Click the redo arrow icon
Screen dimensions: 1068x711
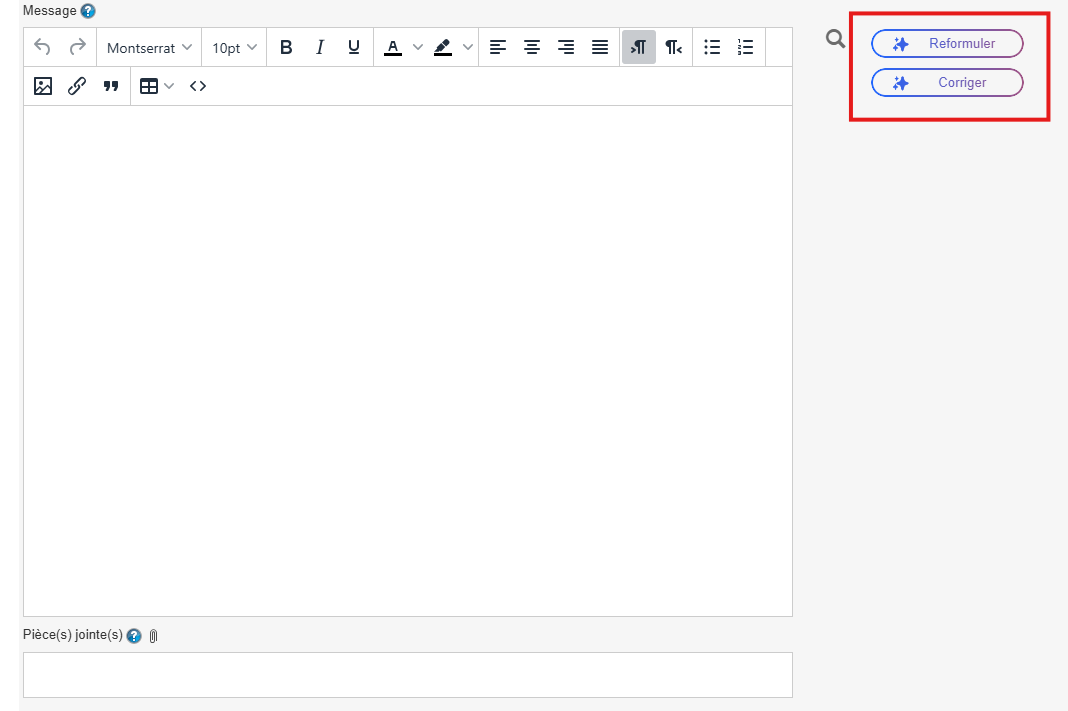pos(77,47)
